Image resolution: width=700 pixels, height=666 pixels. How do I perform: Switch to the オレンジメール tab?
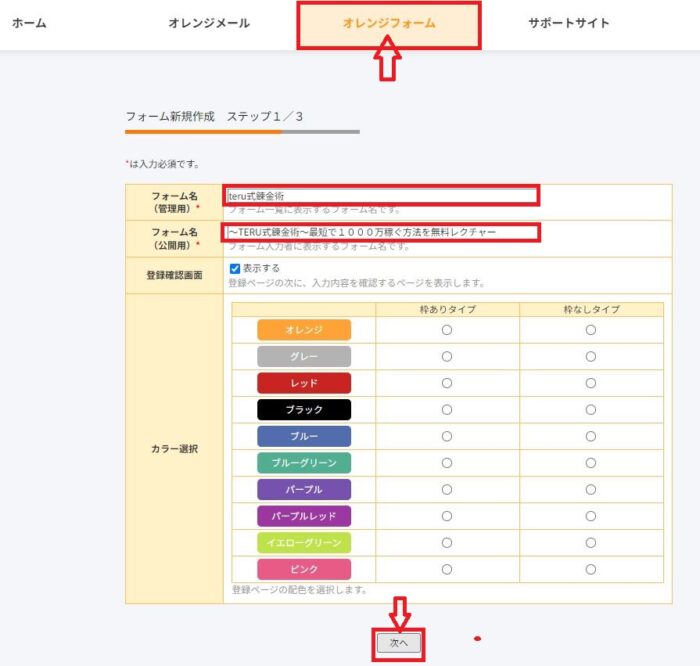[x=209, y=23]
